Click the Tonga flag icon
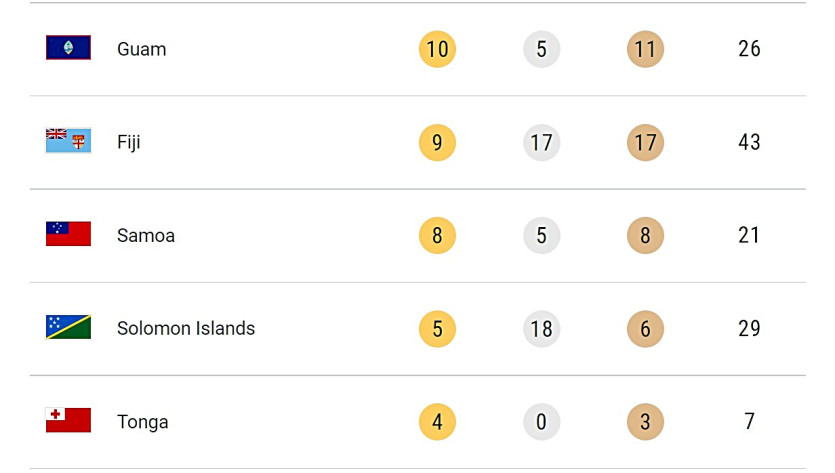This screenshot has width=835, height=473. [x=68, y=421]
